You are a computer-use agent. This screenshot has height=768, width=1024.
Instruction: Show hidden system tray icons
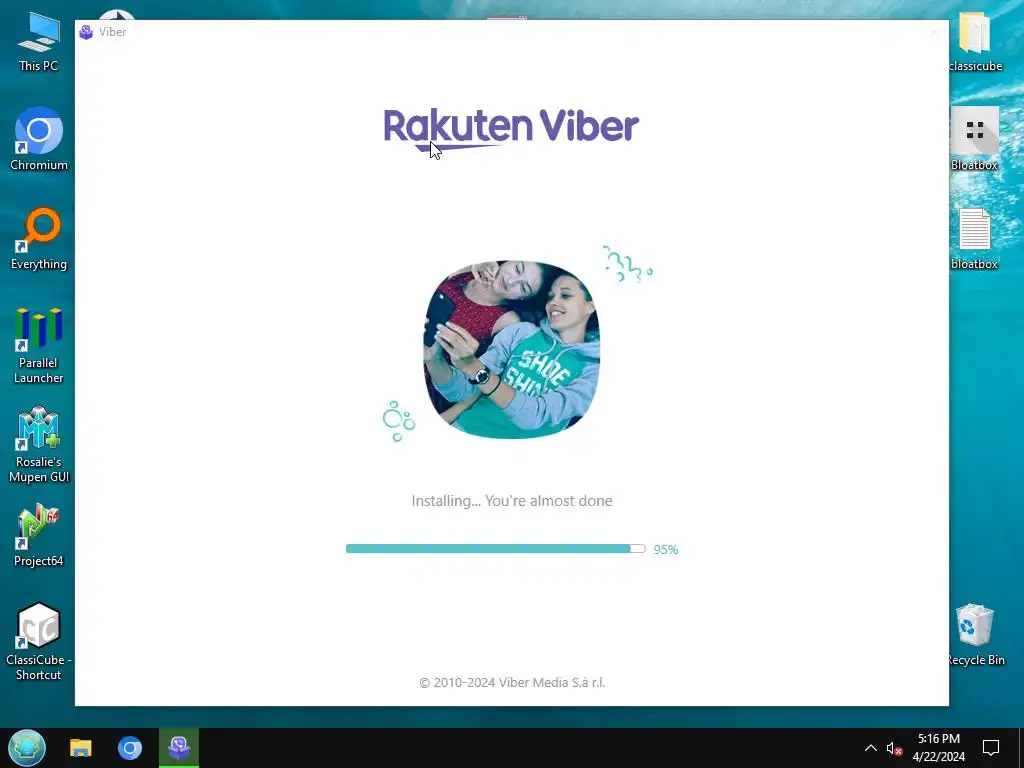tap(871, 748)
